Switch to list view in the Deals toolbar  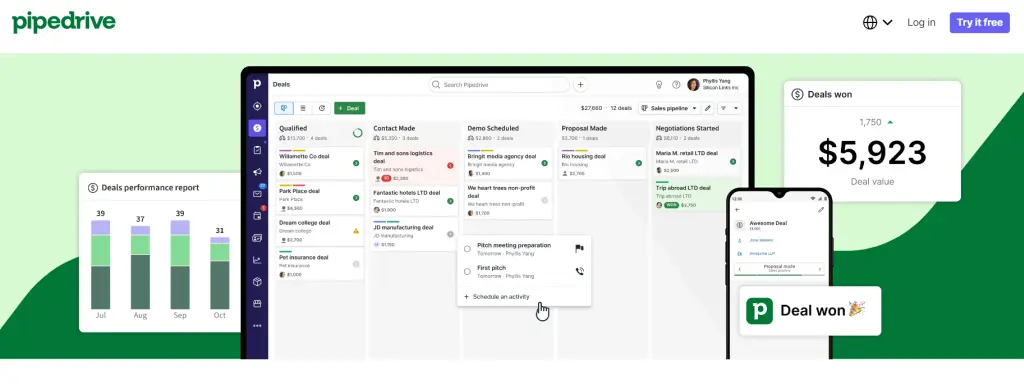point(302,108)
